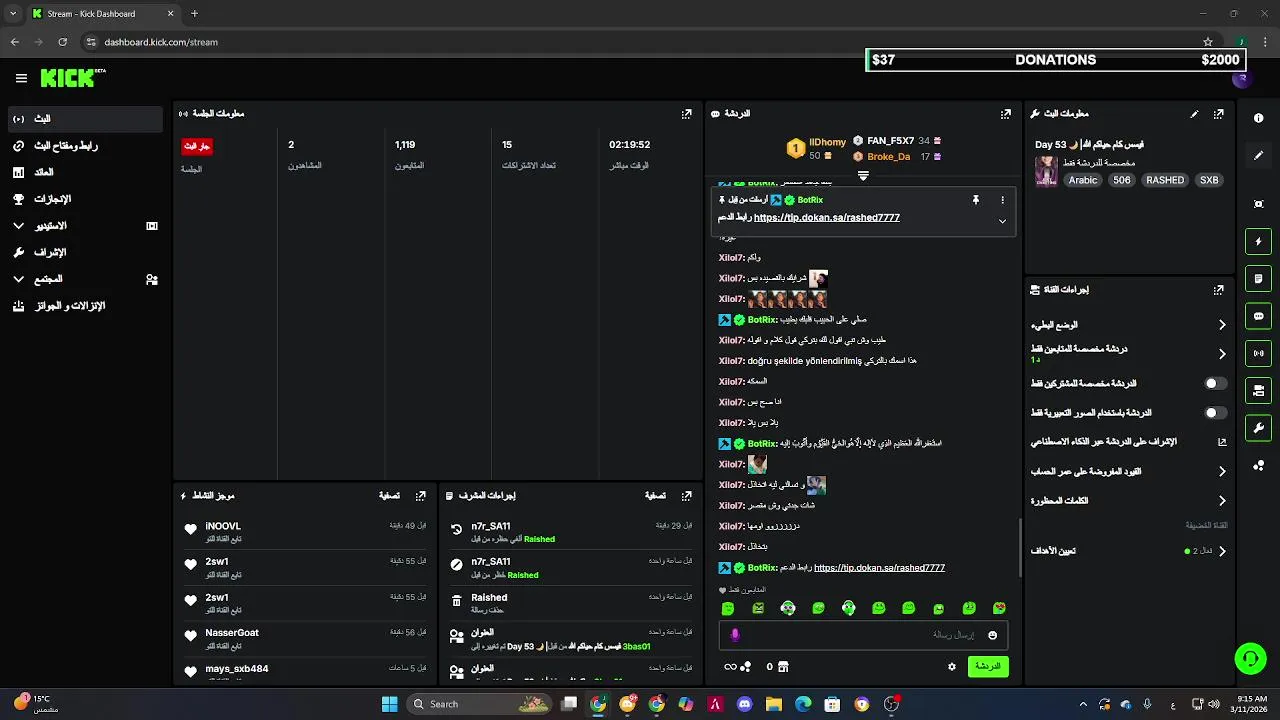
Task: Pop out the moderator actions panel
Action: click(x=686, y=495)
